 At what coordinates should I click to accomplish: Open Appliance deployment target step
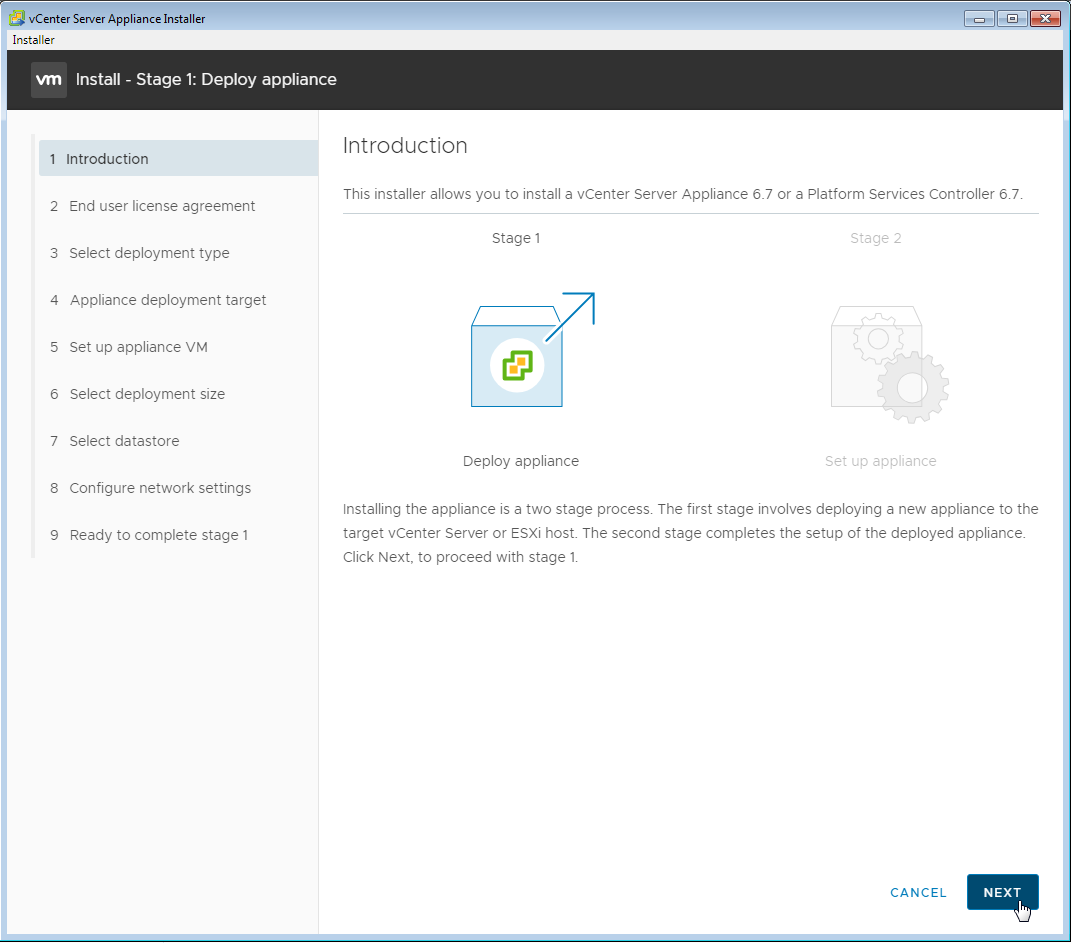point(167,300)
